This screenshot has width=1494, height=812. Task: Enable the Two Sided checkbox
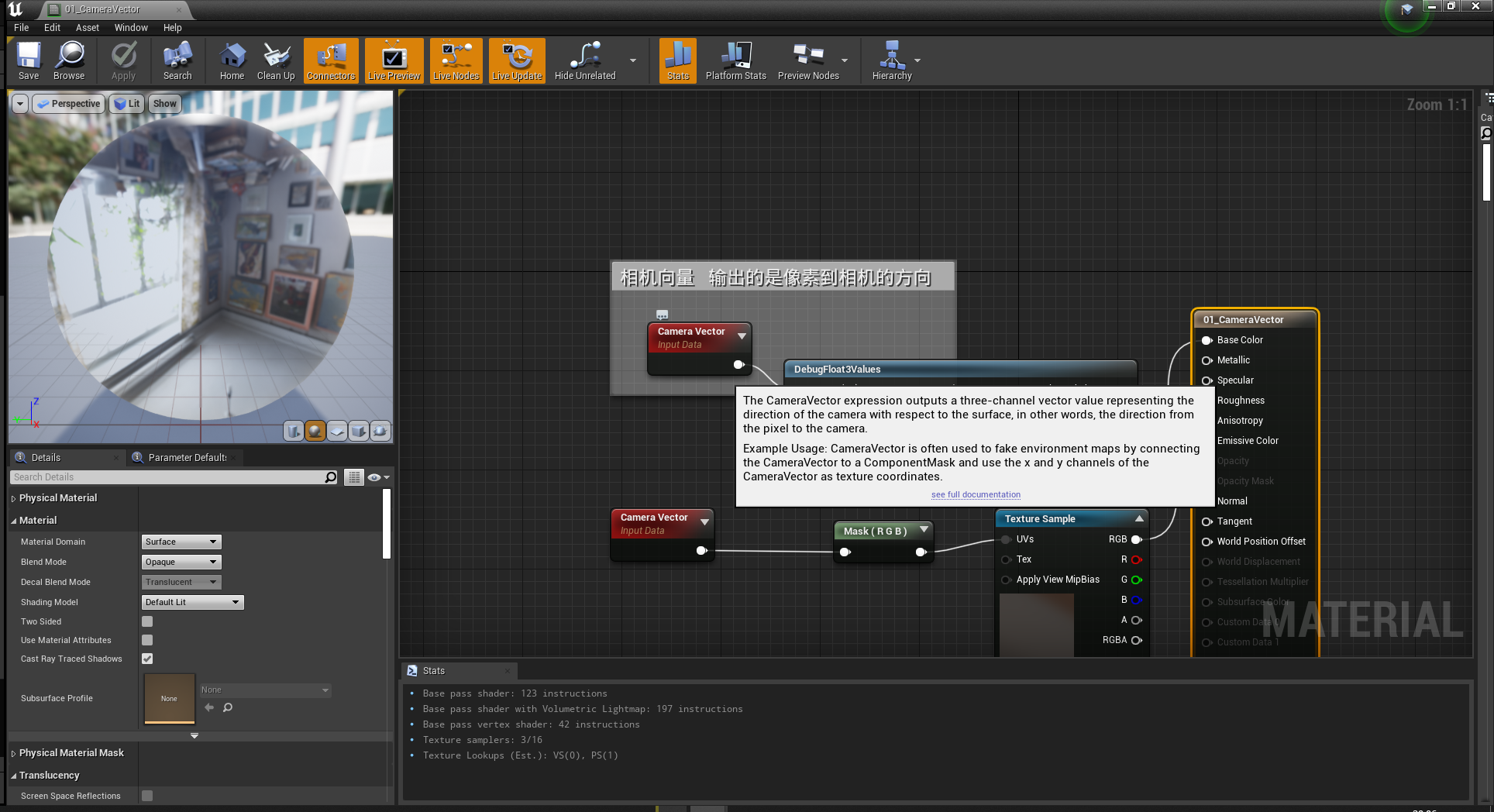(146, 621)
